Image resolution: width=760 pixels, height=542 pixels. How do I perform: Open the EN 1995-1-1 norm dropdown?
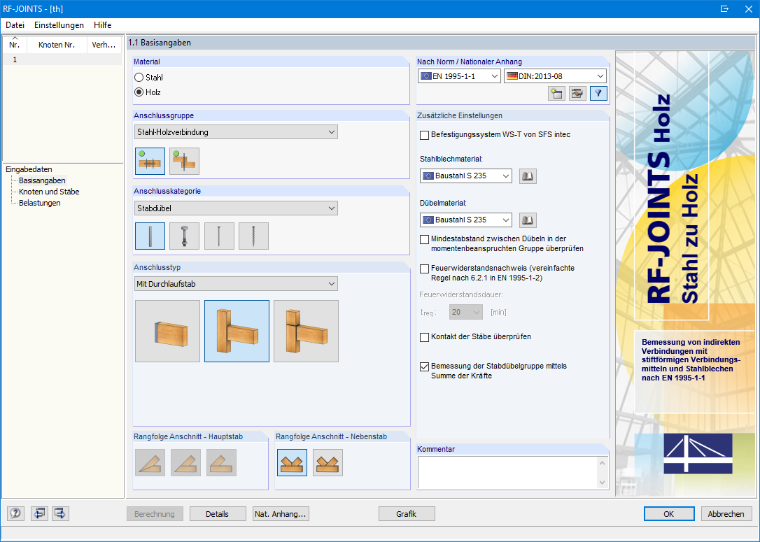pyautogui.click(x=459, y=76)
